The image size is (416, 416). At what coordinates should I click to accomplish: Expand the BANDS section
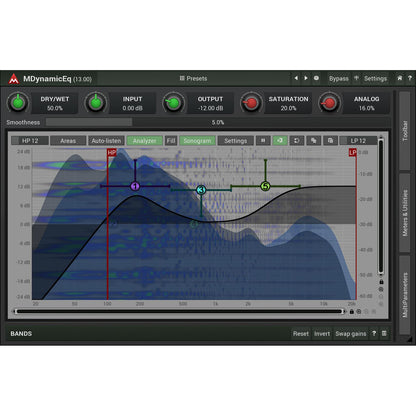click(x=21, y=333)
